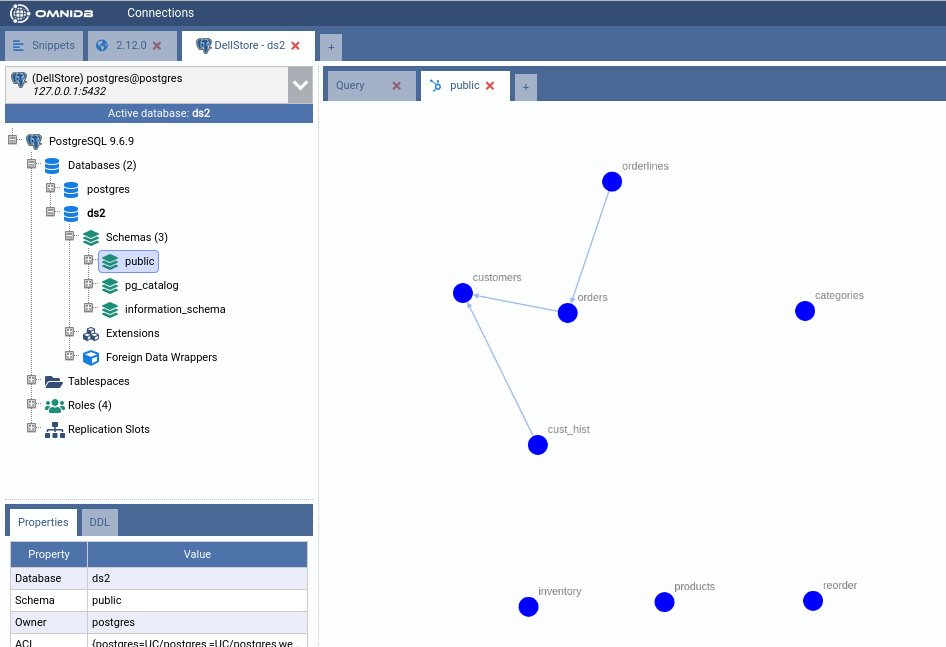Open the Connections menu
Screen dimensions: 946x647
click(x=160, y=13)
